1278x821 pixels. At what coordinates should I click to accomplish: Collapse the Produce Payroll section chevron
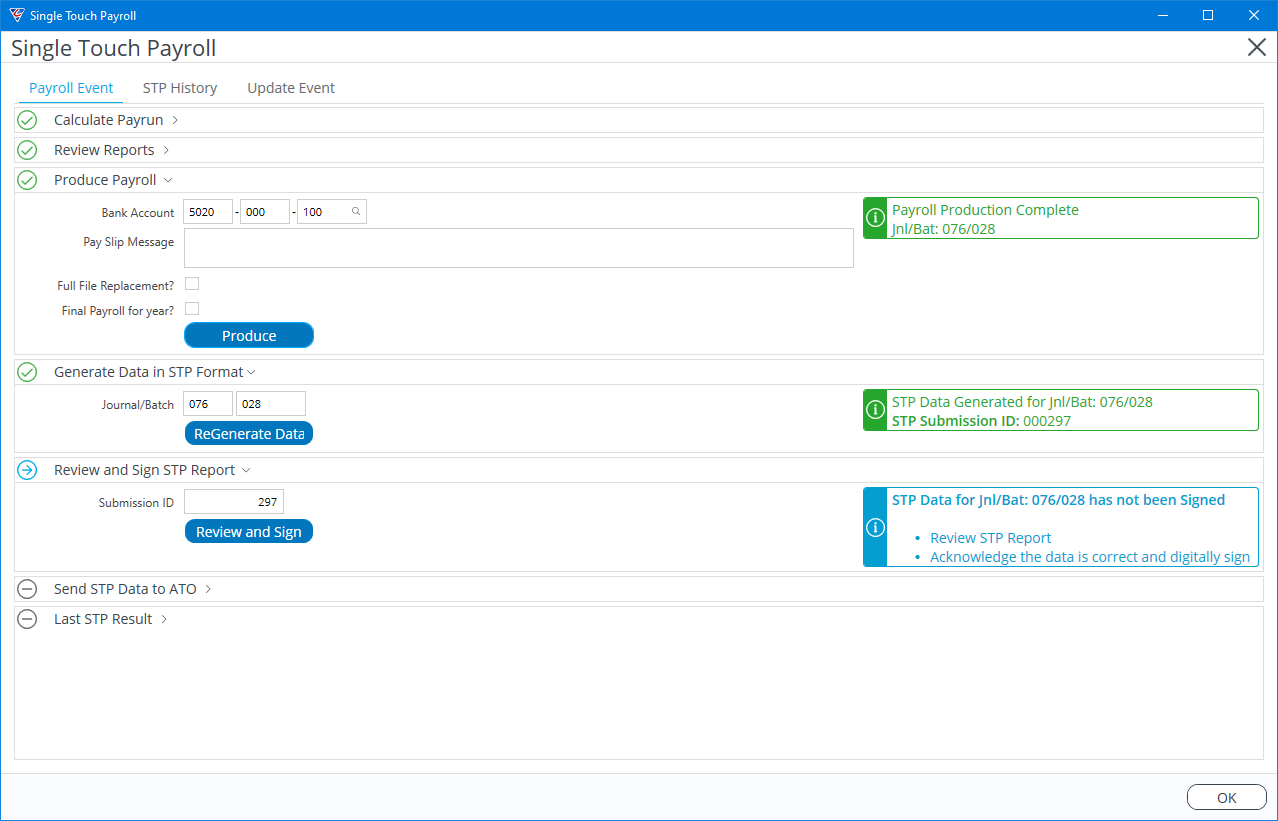[168, 180]
